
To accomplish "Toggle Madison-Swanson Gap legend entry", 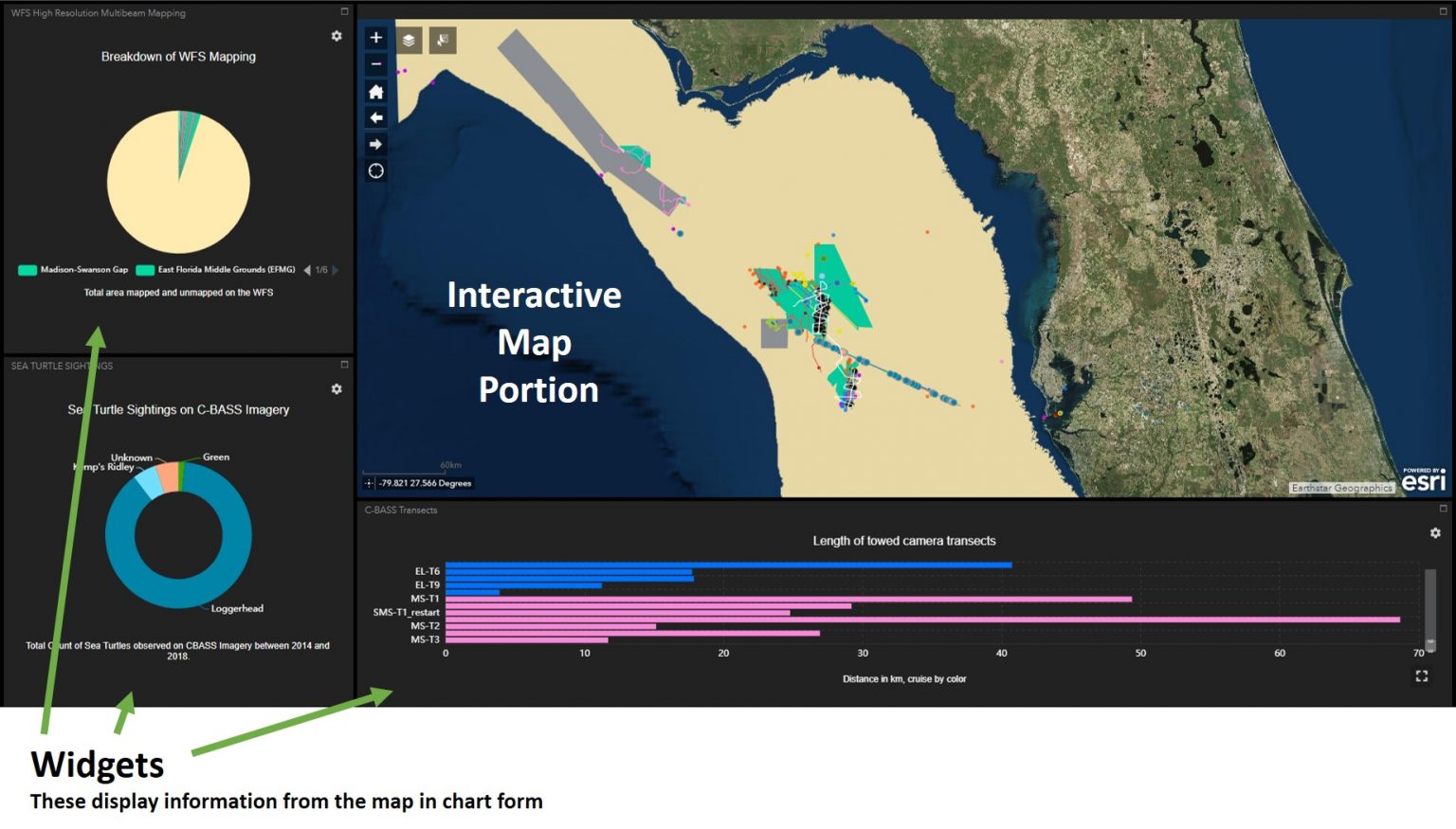I will click(x=74, y=270).
